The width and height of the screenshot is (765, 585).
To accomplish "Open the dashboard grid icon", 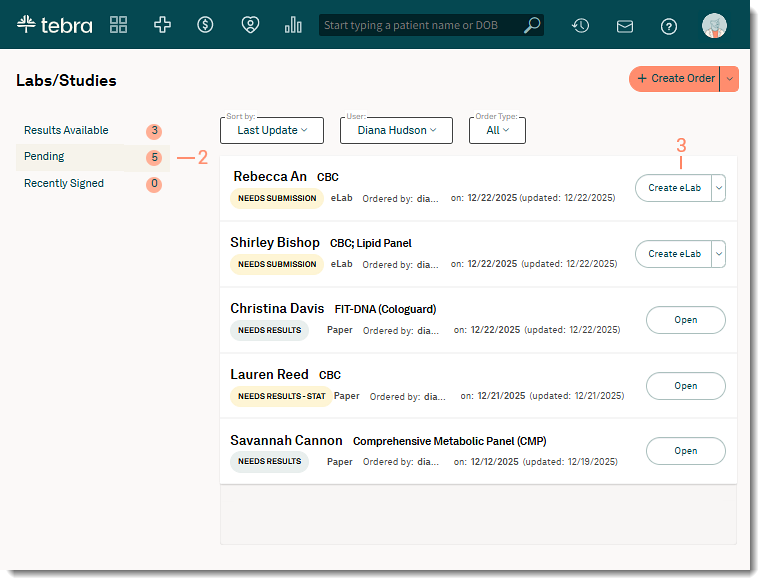I will 119,25.
